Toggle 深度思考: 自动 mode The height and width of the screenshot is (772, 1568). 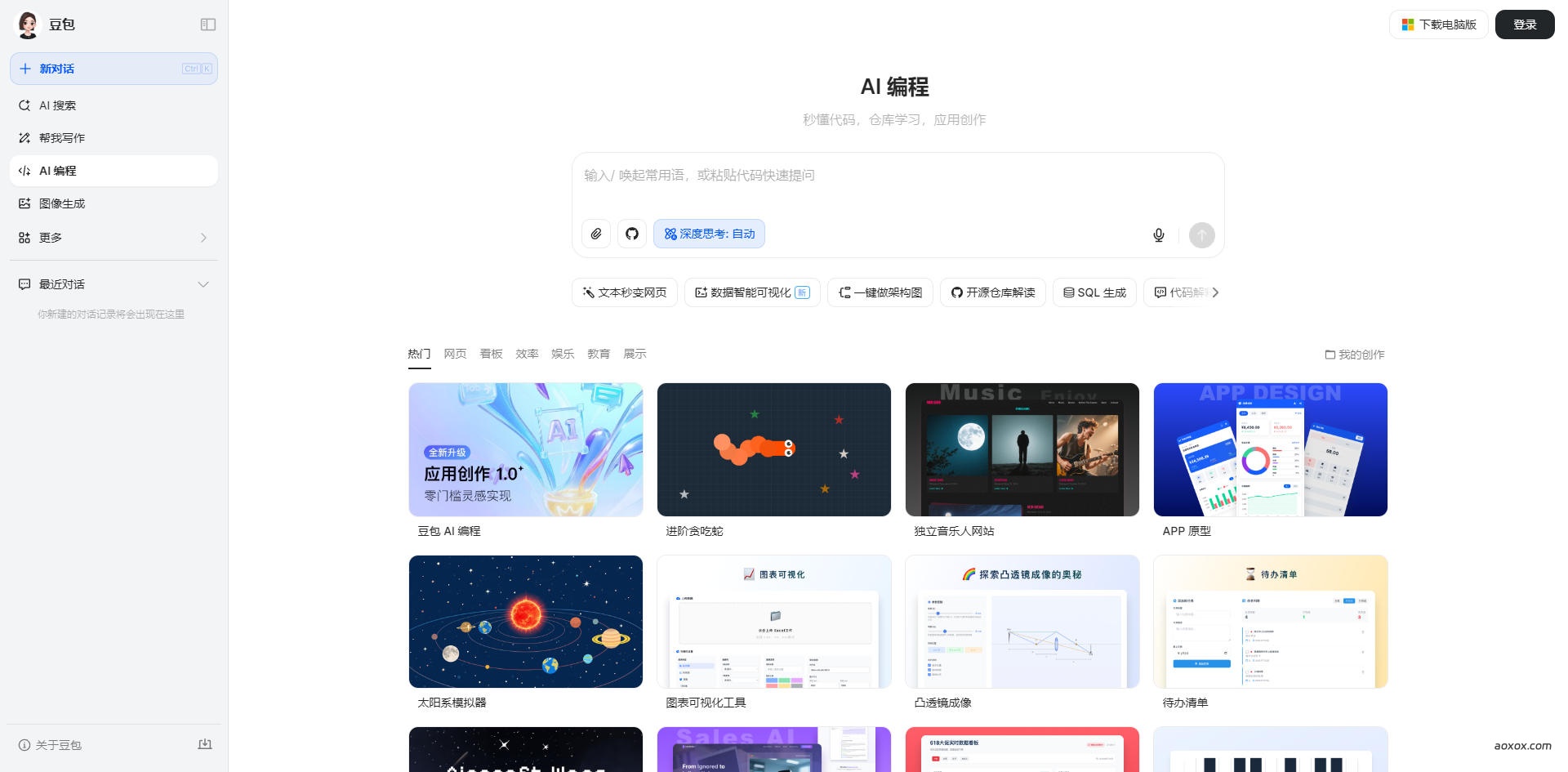coord(709,234)
